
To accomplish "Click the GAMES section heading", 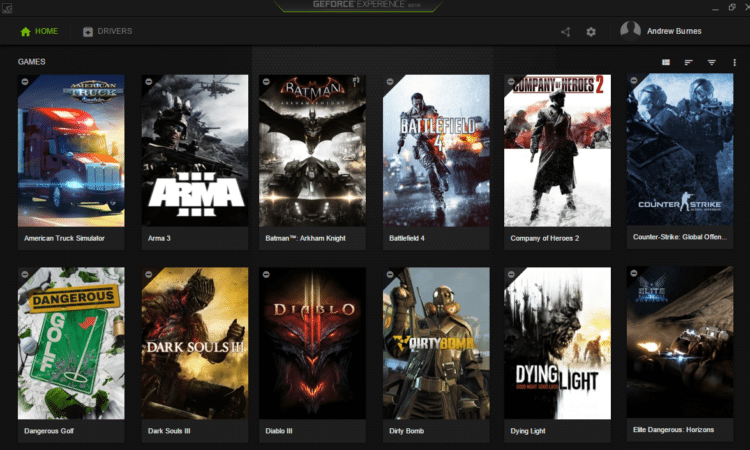I will pos(32,62).
